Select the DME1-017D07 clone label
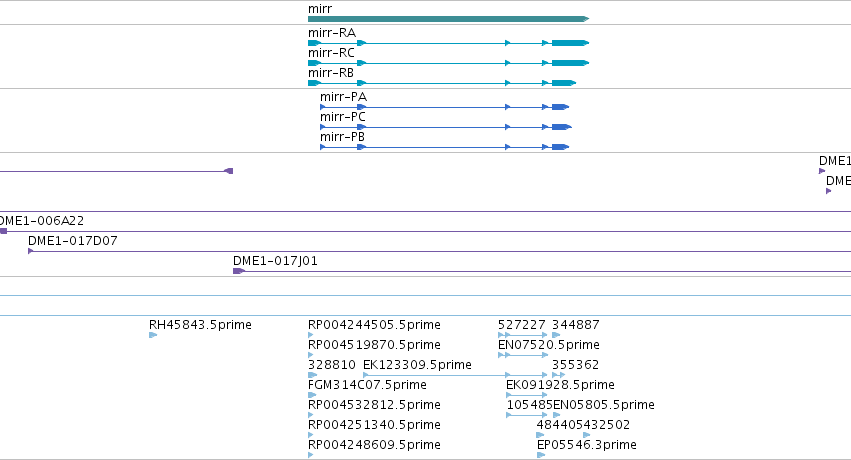Image resolution: width=851 pixels, height=460 pixels. 73,241
